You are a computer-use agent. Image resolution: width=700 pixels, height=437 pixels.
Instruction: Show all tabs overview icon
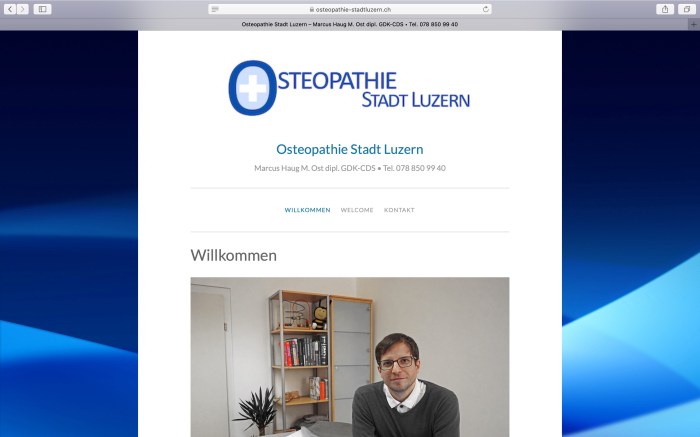click(x=687, y=9)
